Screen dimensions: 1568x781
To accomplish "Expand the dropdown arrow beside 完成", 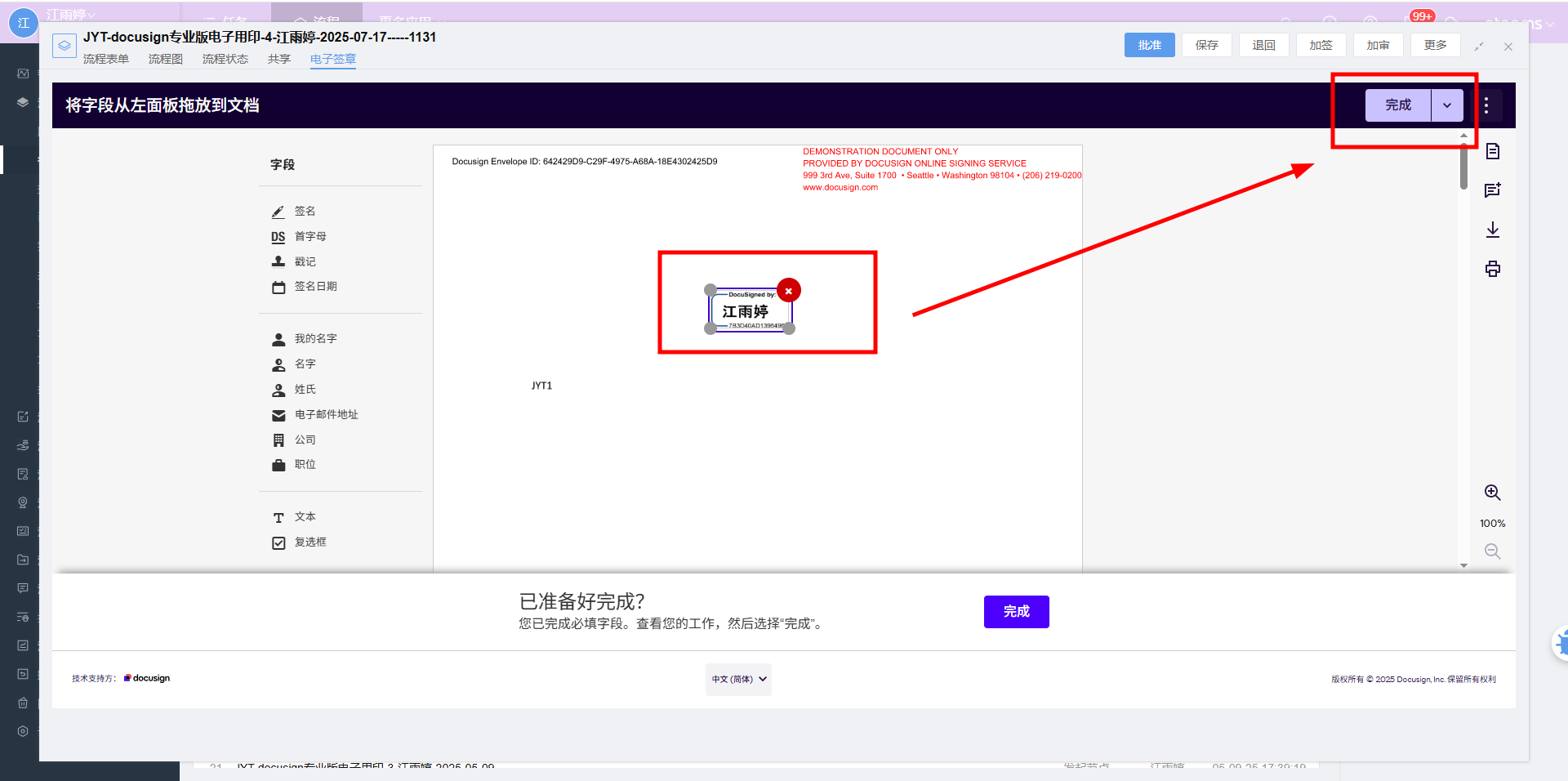I will (x=1447, y=105).
